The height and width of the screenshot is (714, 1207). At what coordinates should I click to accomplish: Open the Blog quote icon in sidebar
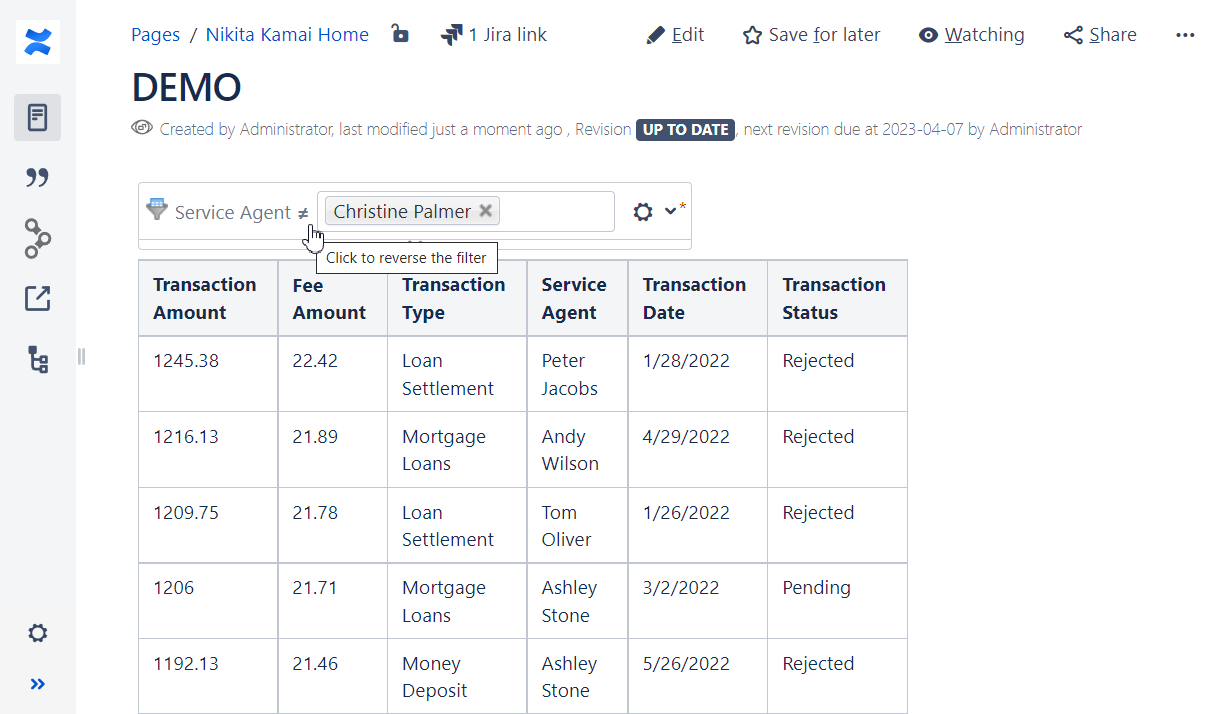(x=38, y=178)
